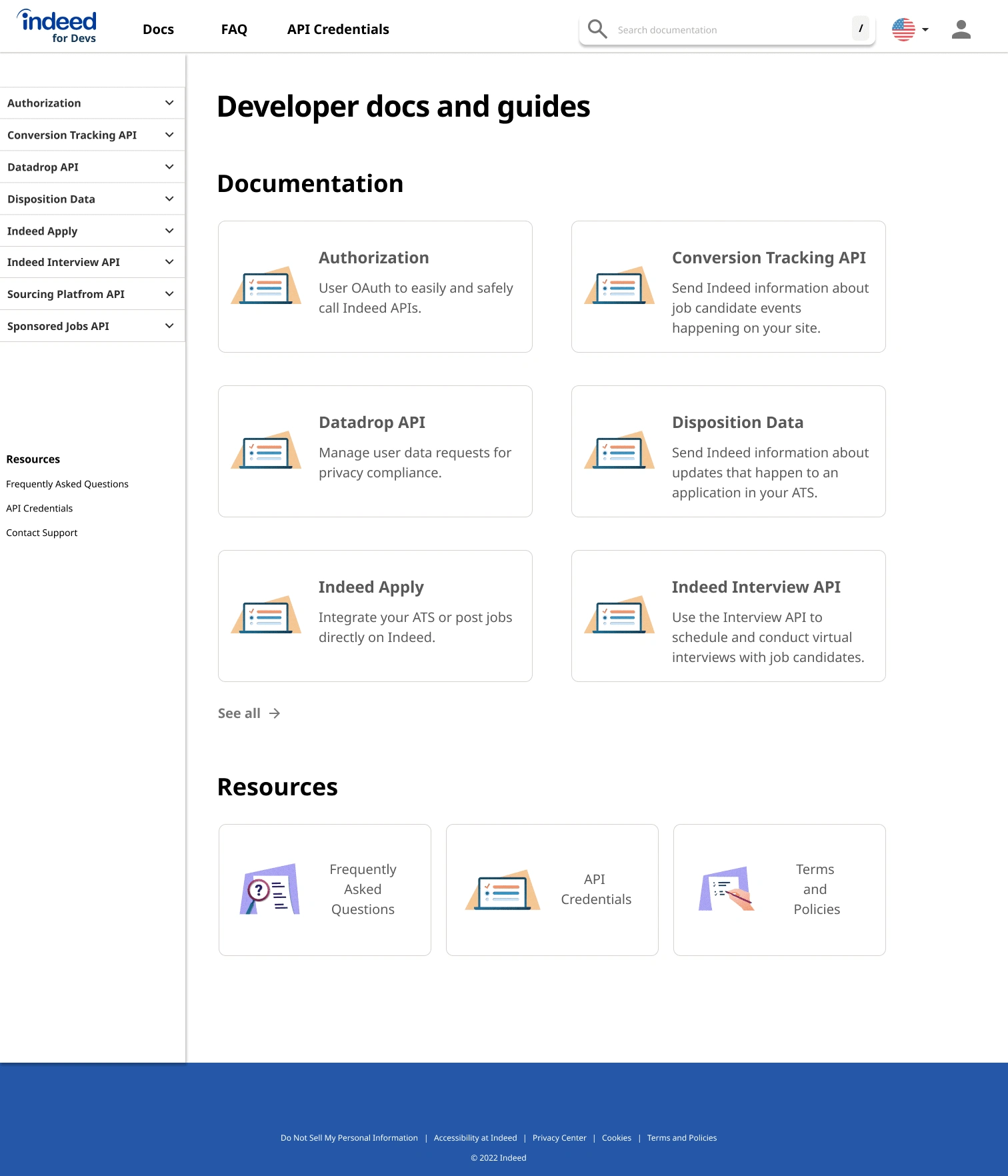The image size is (1008, 1176).
Task: Open API Credentials resource card text
Action: (596, 889)
